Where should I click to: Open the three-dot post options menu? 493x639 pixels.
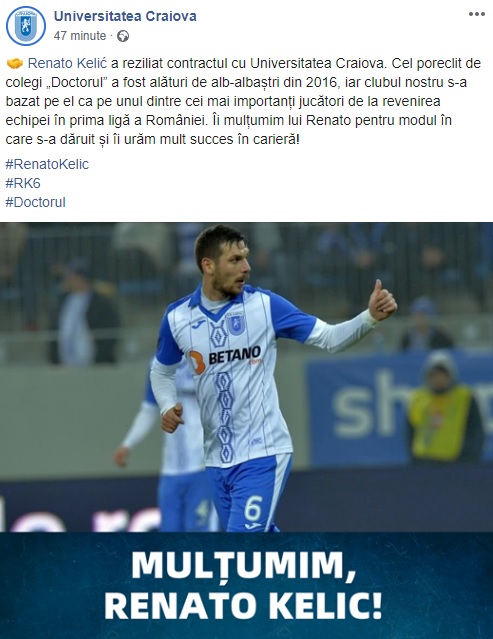[x=476, y=14]
